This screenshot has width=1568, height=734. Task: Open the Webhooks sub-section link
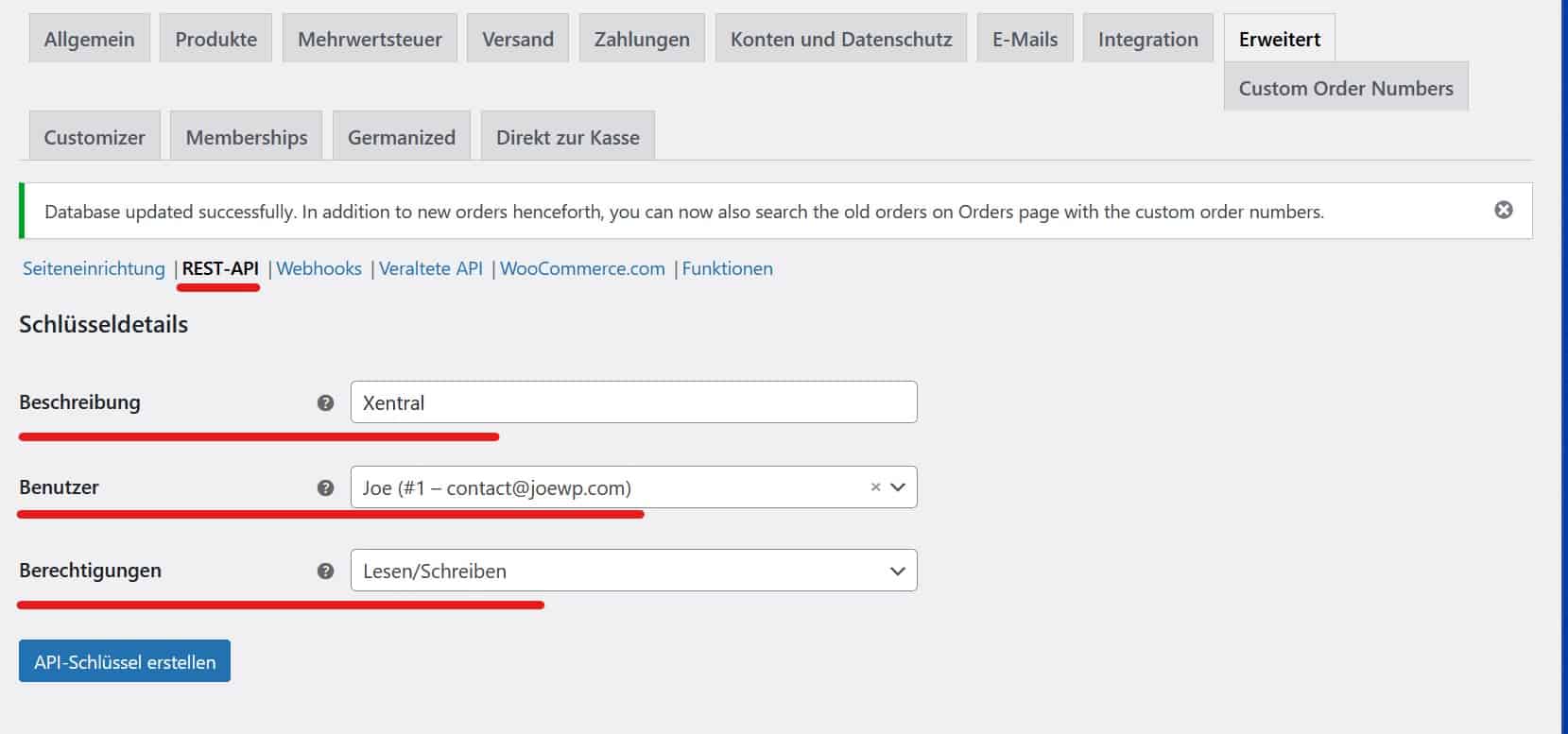(319, 268)
